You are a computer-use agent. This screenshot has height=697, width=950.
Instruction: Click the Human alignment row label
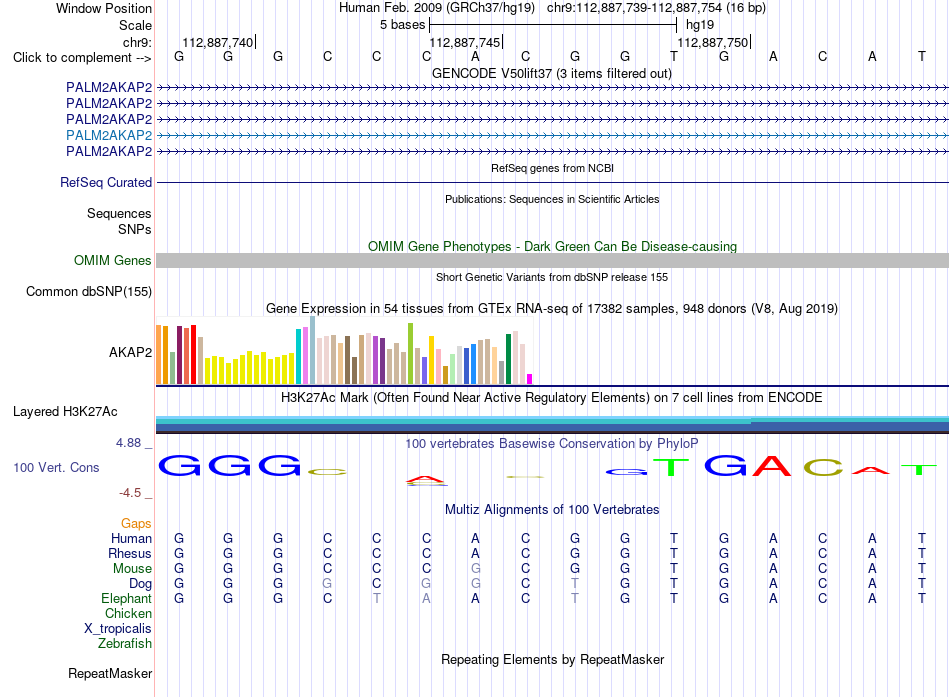tap(131, 538)
